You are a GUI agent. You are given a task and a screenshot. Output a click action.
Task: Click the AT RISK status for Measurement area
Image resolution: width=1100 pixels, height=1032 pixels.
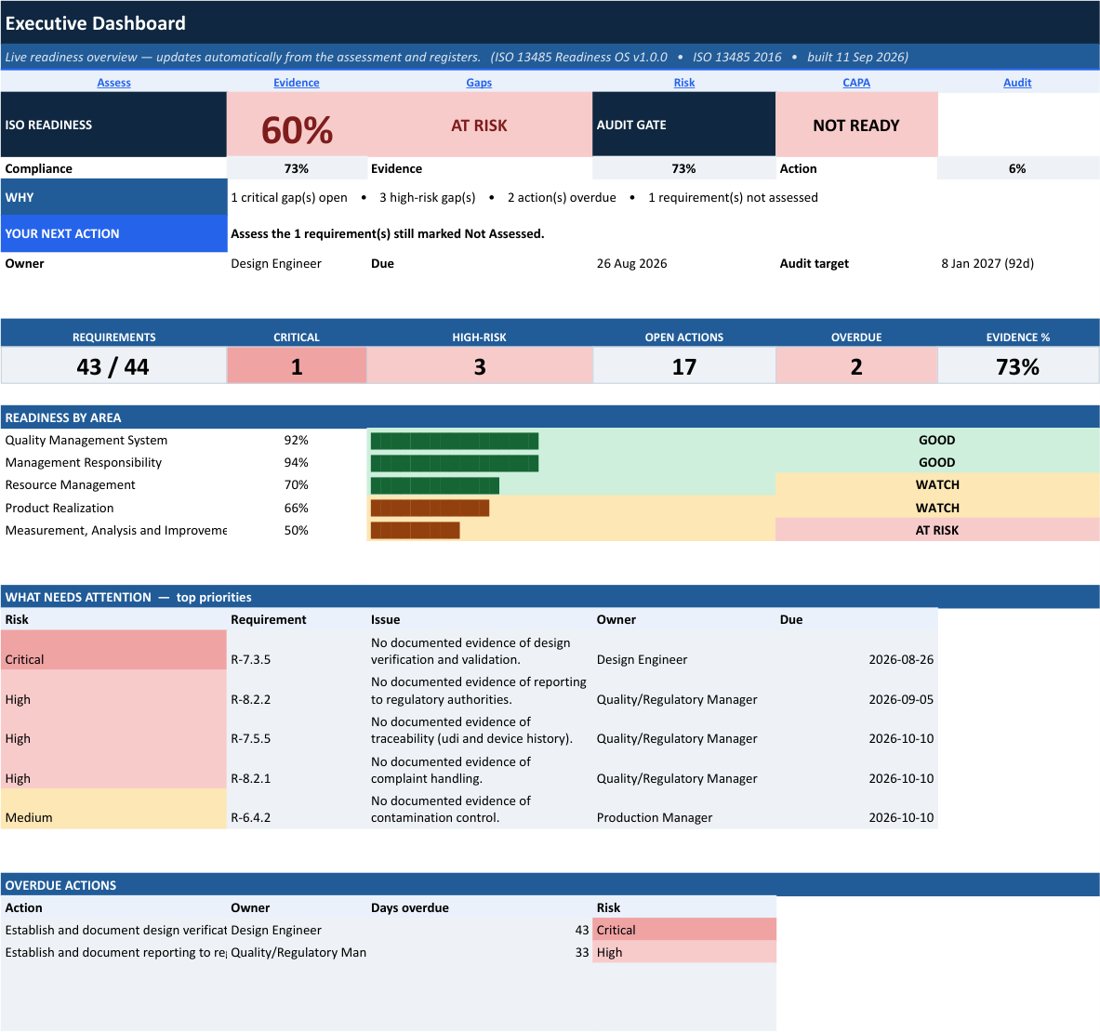tap(937, 530)
